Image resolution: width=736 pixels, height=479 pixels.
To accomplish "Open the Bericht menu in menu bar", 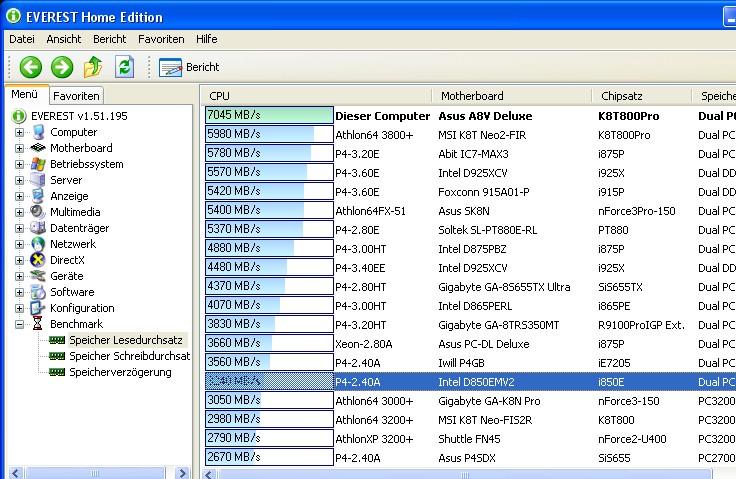I will 109,39.
